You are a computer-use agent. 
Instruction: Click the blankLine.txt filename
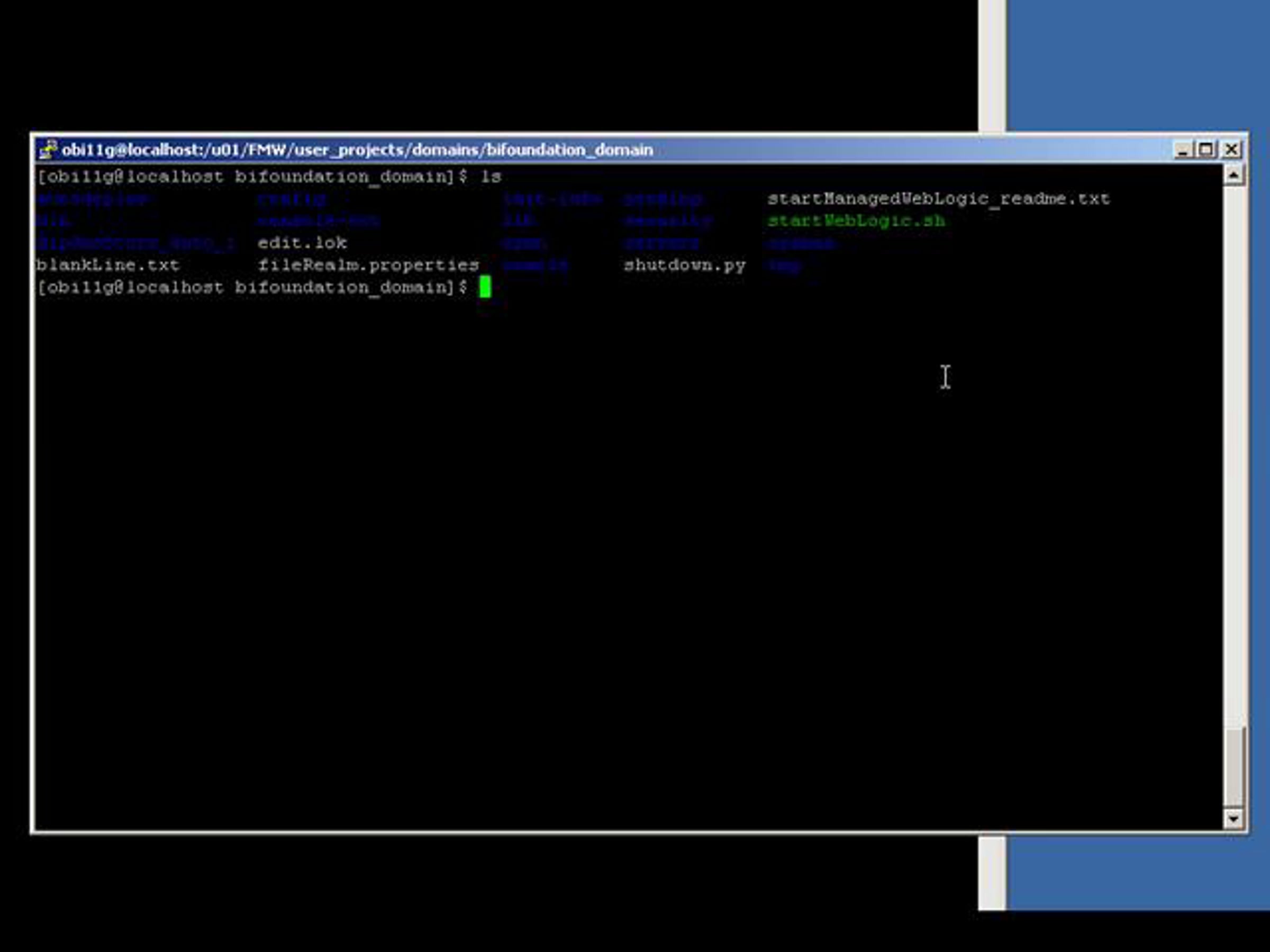[108, 265]
